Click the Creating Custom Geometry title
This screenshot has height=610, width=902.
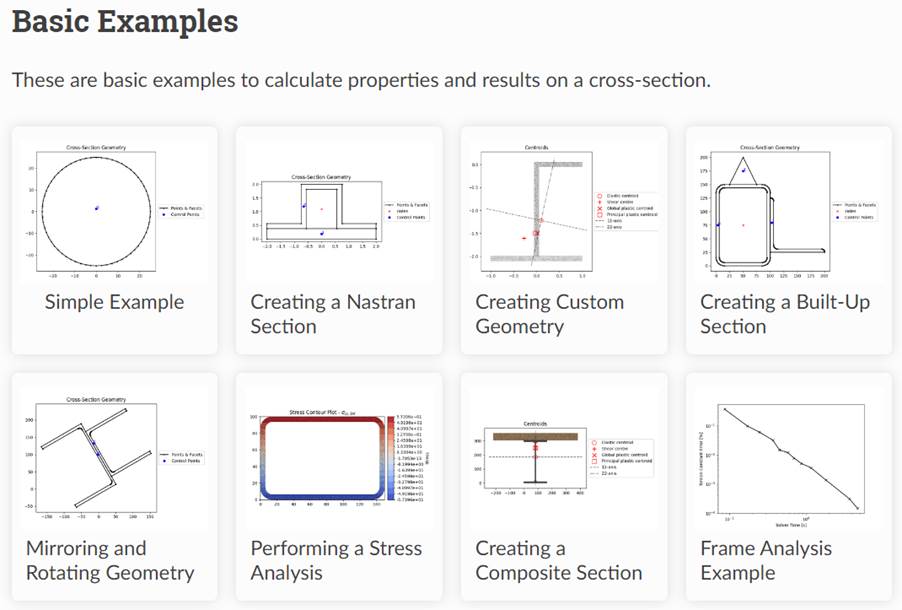point(549,314)
